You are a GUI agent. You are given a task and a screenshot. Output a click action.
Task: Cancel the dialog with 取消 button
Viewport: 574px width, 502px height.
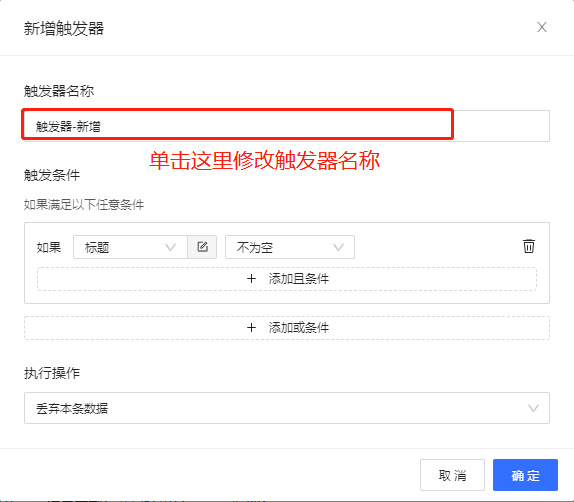452,475
